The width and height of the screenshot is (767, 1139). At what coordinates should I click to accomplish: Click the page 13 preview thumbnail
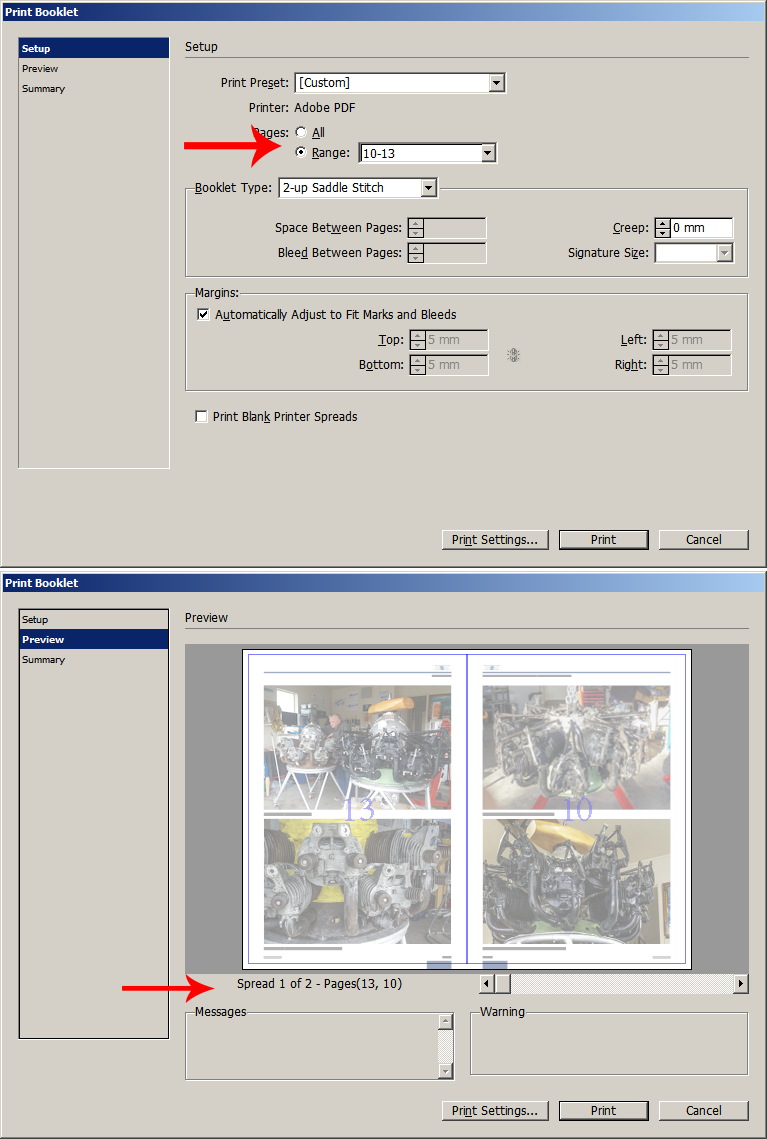pyautogui.click(x=357, y=809)
